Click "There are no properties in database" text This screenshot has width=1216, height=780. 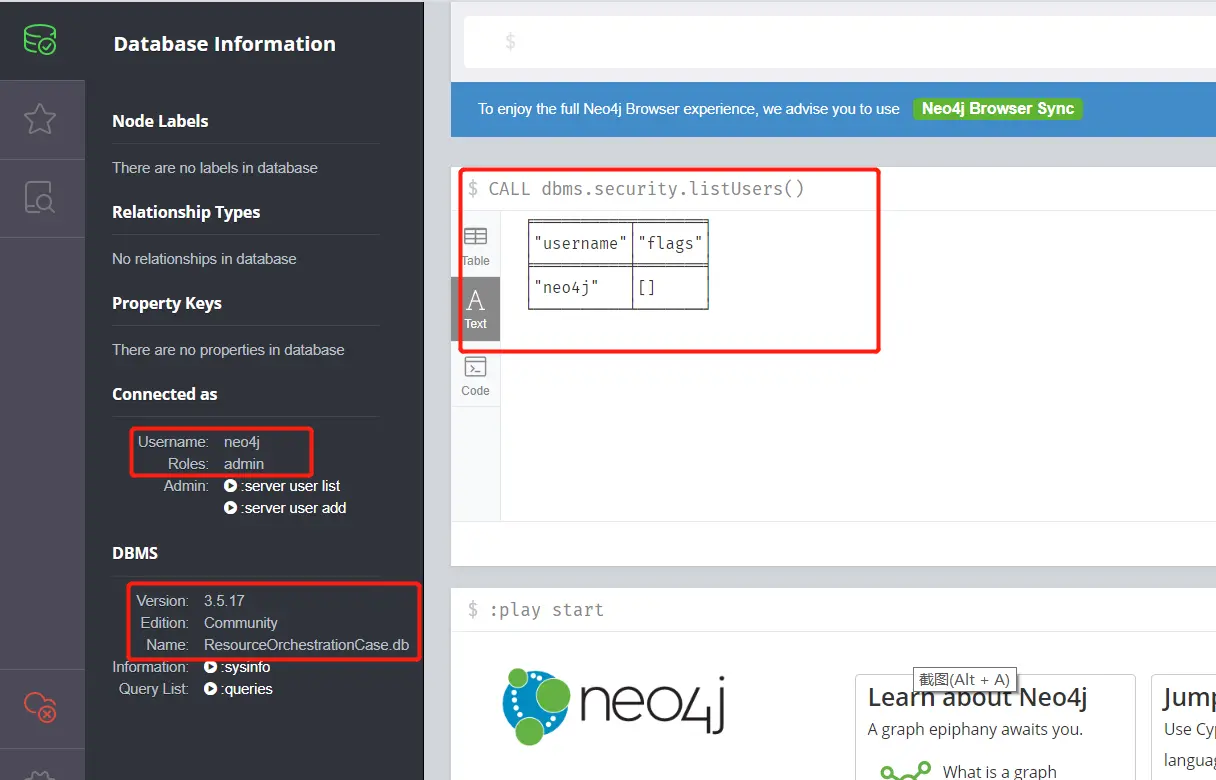[x=228, y=350]
